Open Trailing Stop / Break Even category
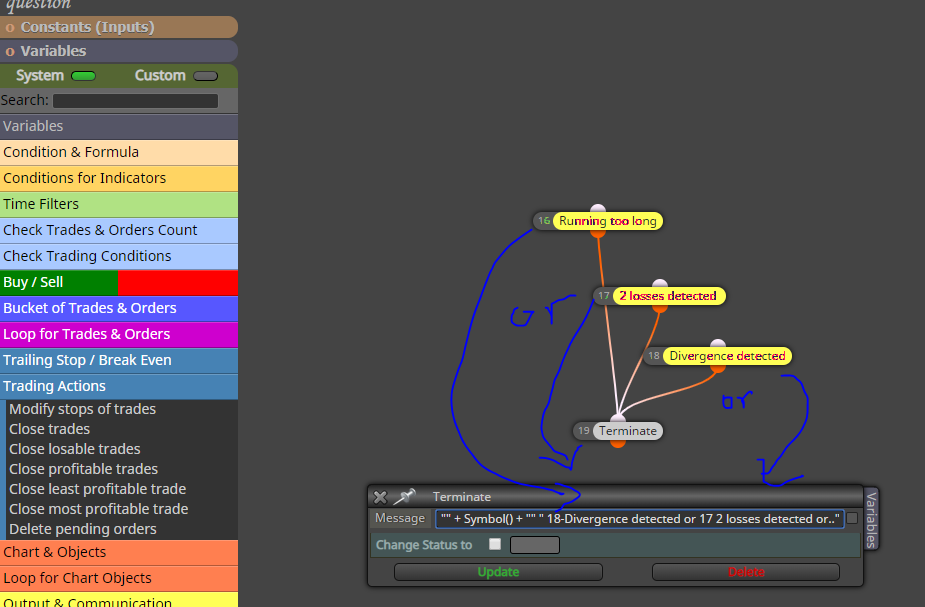 pos(119,360)
